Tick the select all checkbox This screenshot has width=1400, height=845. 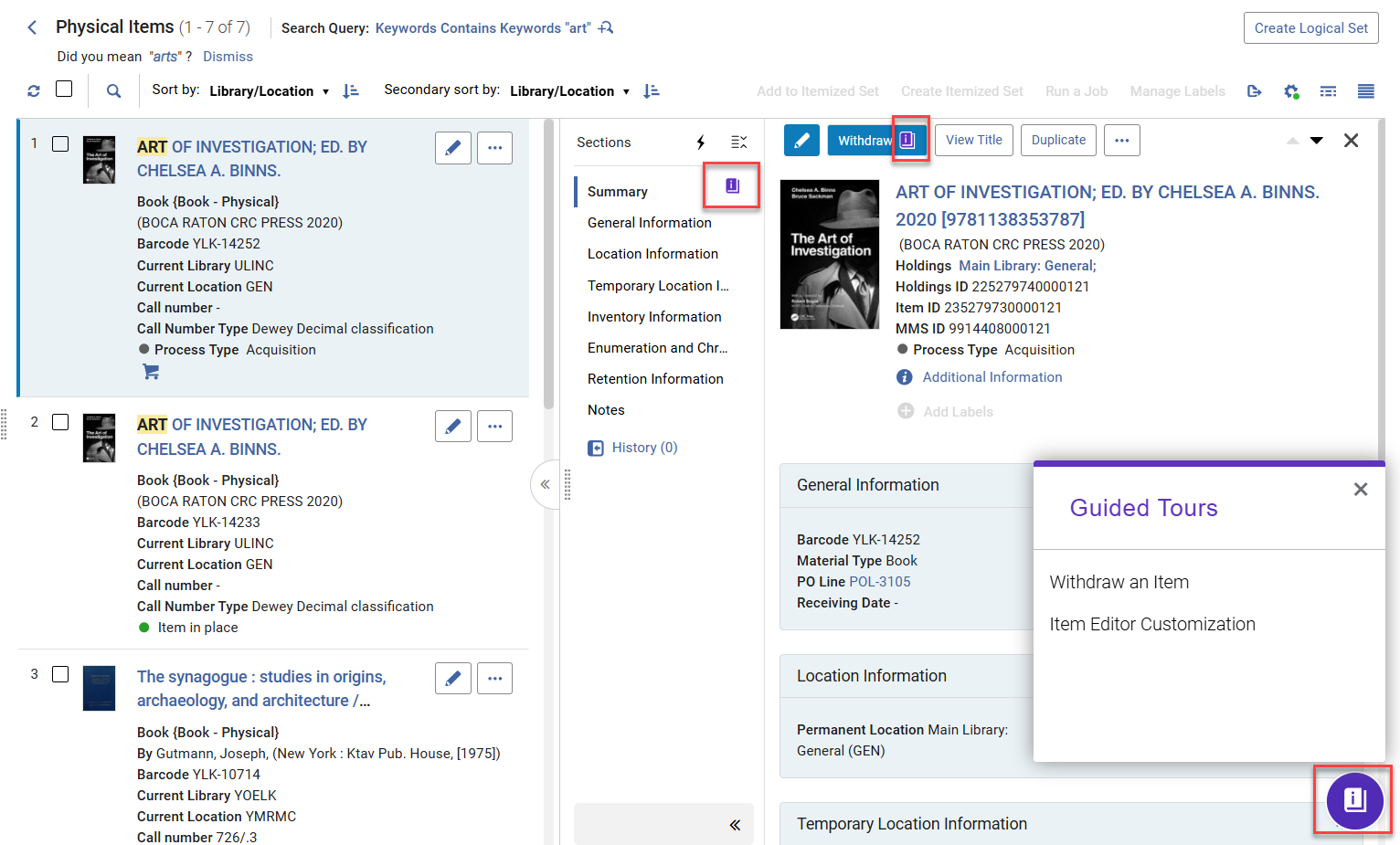[64, 89]
